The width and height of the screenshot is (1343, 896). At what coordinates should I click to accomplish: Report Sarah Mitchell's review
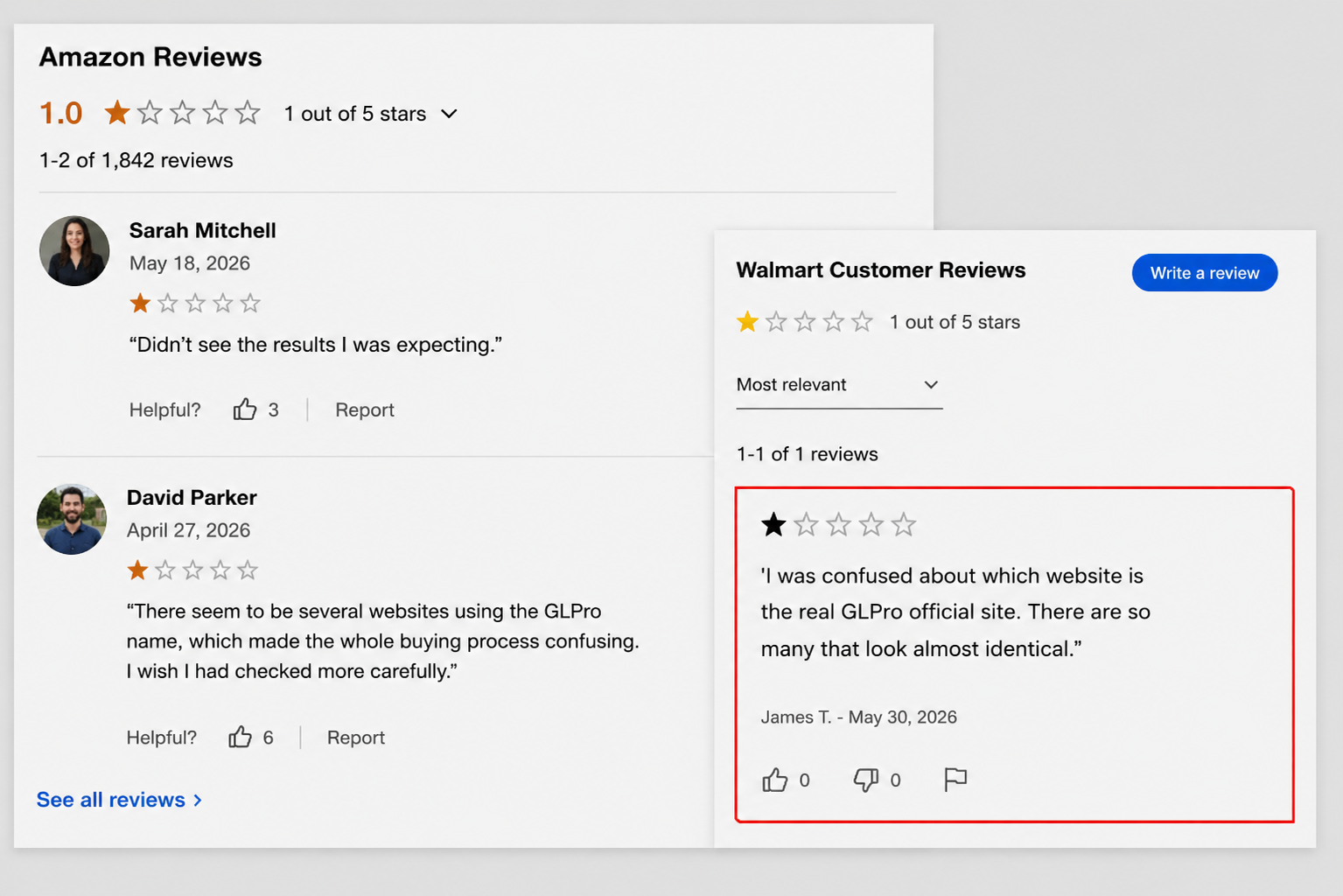click(x=365, y=409)
